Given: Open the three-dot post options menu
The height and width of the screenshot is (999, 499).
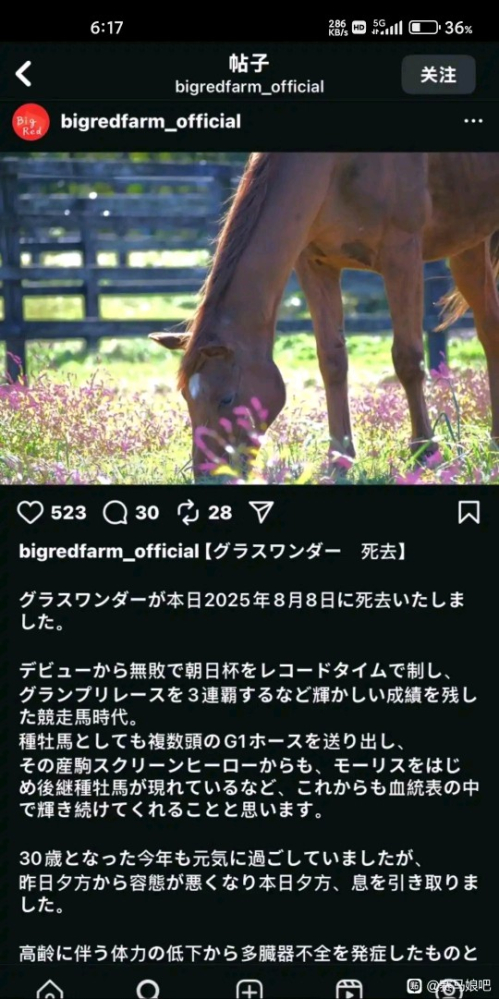Looking at the screenshot, I should (473, 121).
